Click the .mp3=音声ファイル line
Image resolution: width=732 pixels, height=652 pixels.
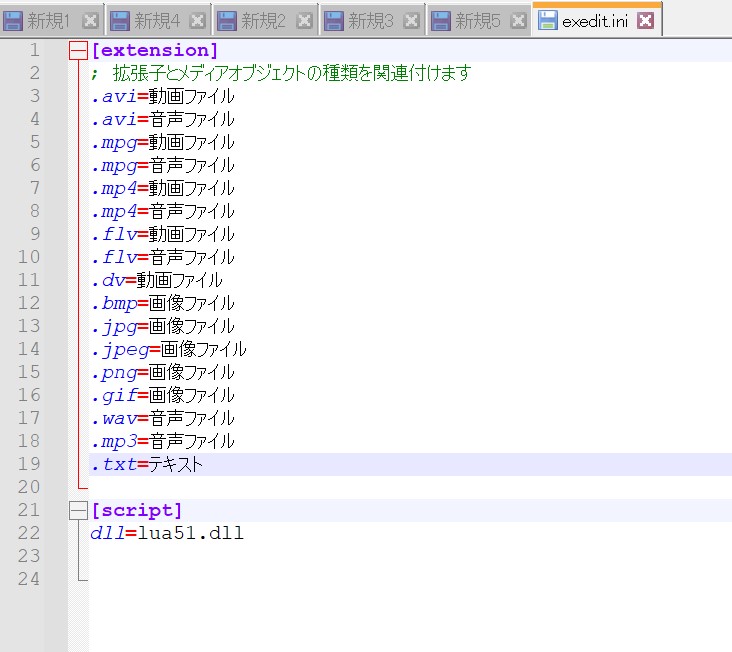pos(163,441)
